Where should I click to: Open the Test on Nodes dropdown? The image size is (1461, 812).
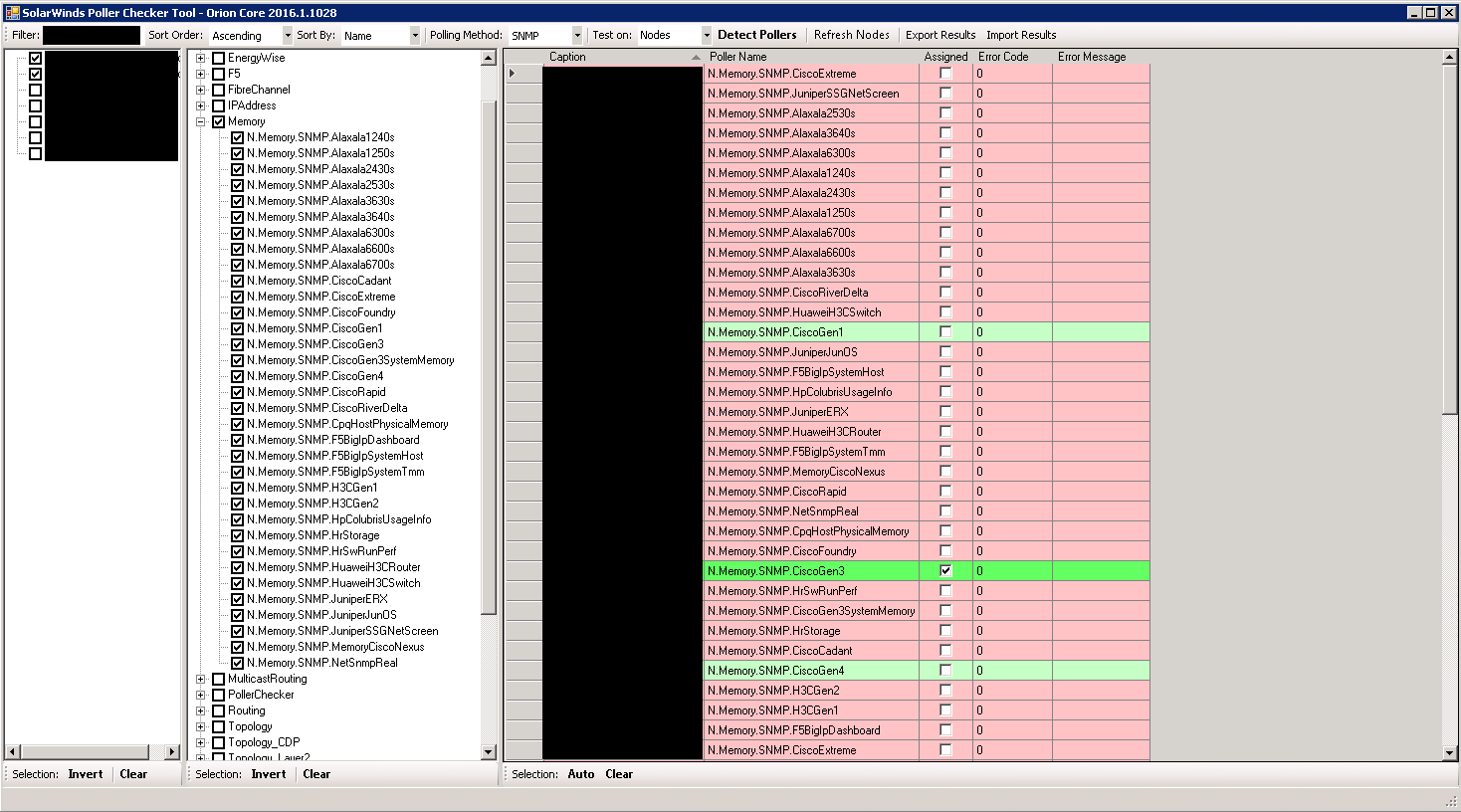707,36
